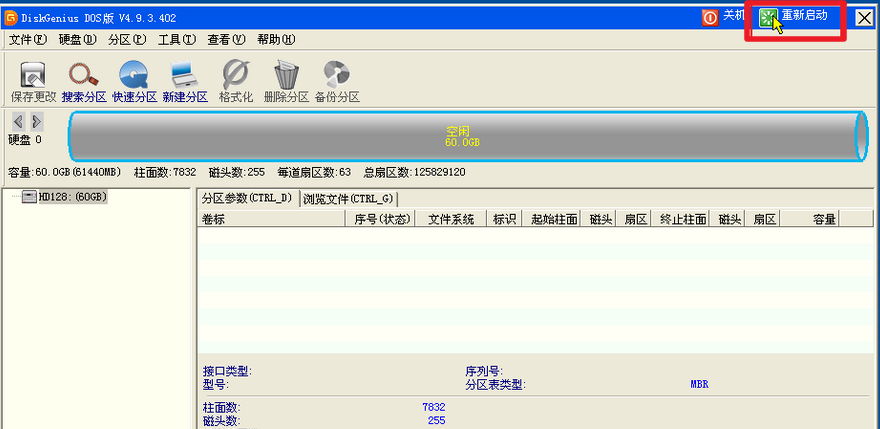880x429 pixels.
Task: Open Quick Partition (快速分区) tool
Action: tap(134, 75)
